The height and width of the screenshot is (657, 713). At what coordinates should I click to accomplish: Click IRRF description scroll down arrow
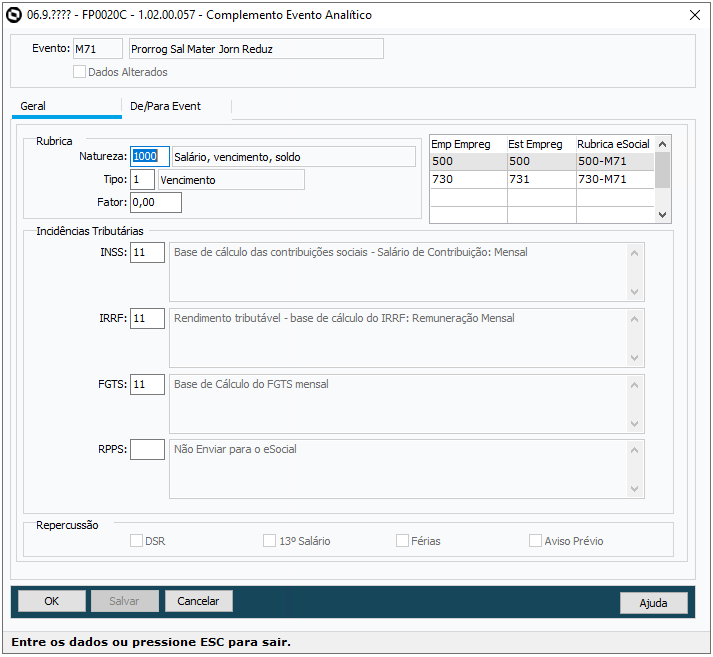(634, 358)
